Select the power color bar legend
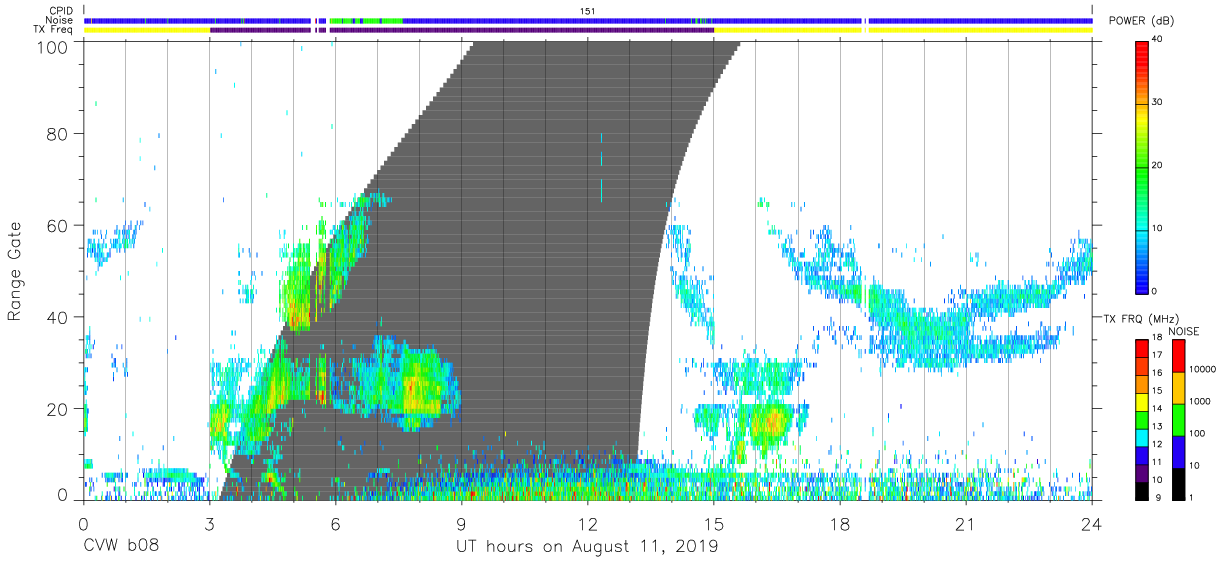Viewport: 1228px width, 567px height. (x=1141, y=166)
